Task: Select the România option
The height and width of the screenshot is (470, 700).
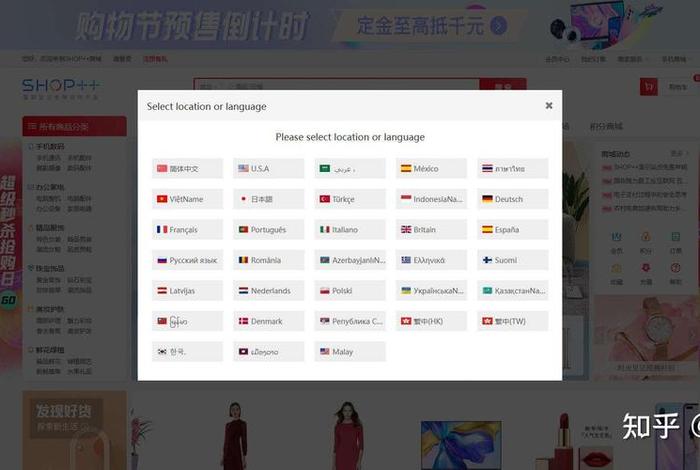Action: click(x=268, y=260)
